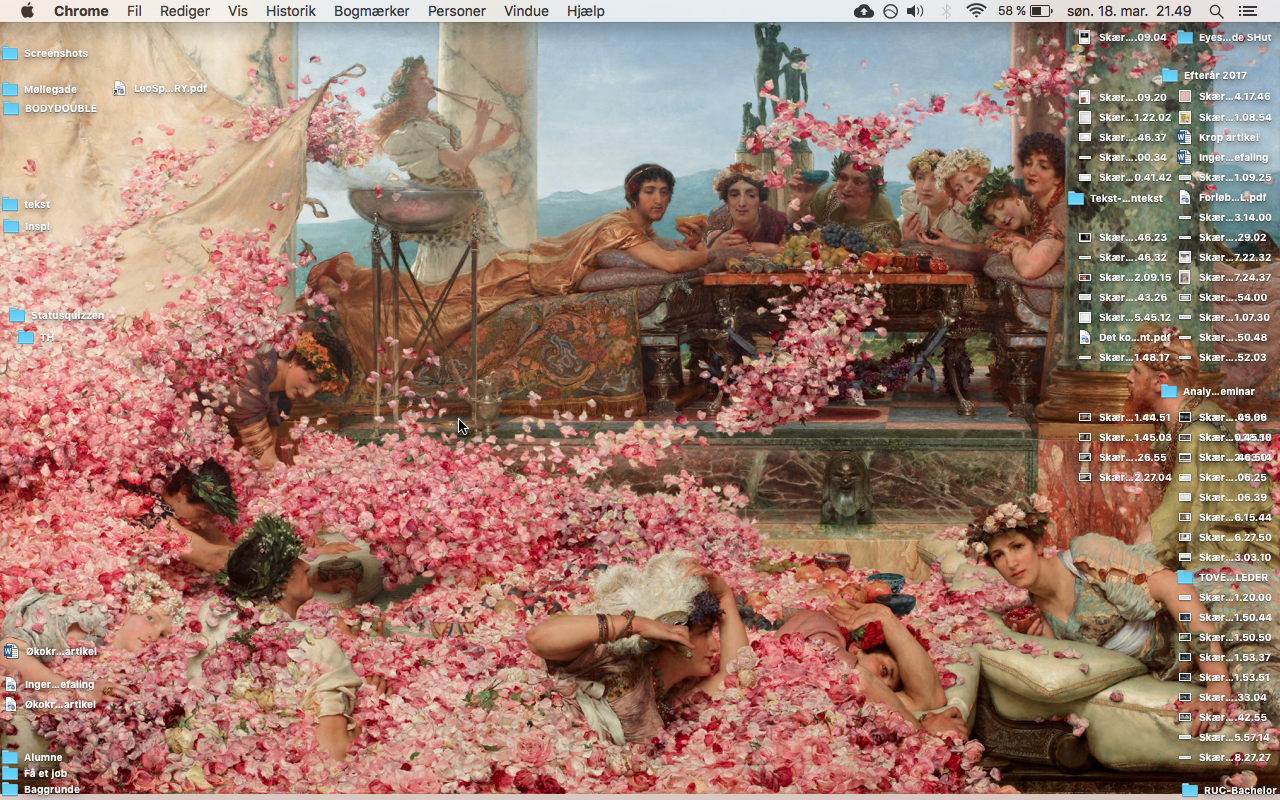Image resolution: width=1280 pixels, height=800 pixels.
Task: Open the volume control in menu bar
Action: pyautogui.click(x=915, y=11)
